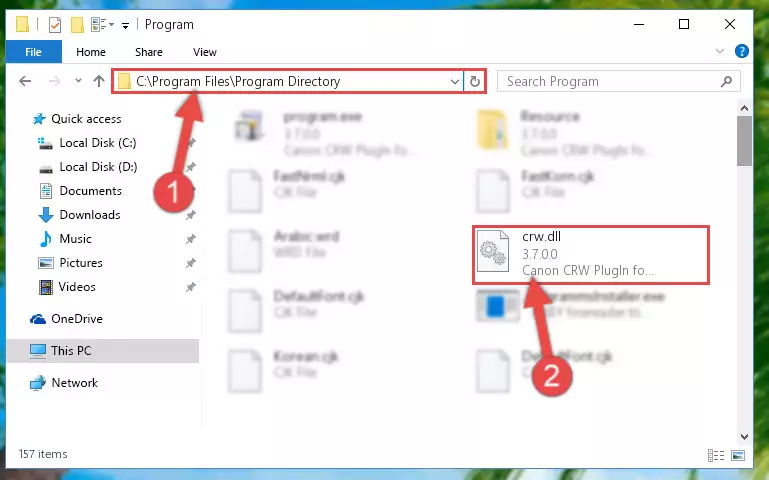Switch to large icons view layout
The height and width of the screenshot is (480, 769).
pos(738,455)
